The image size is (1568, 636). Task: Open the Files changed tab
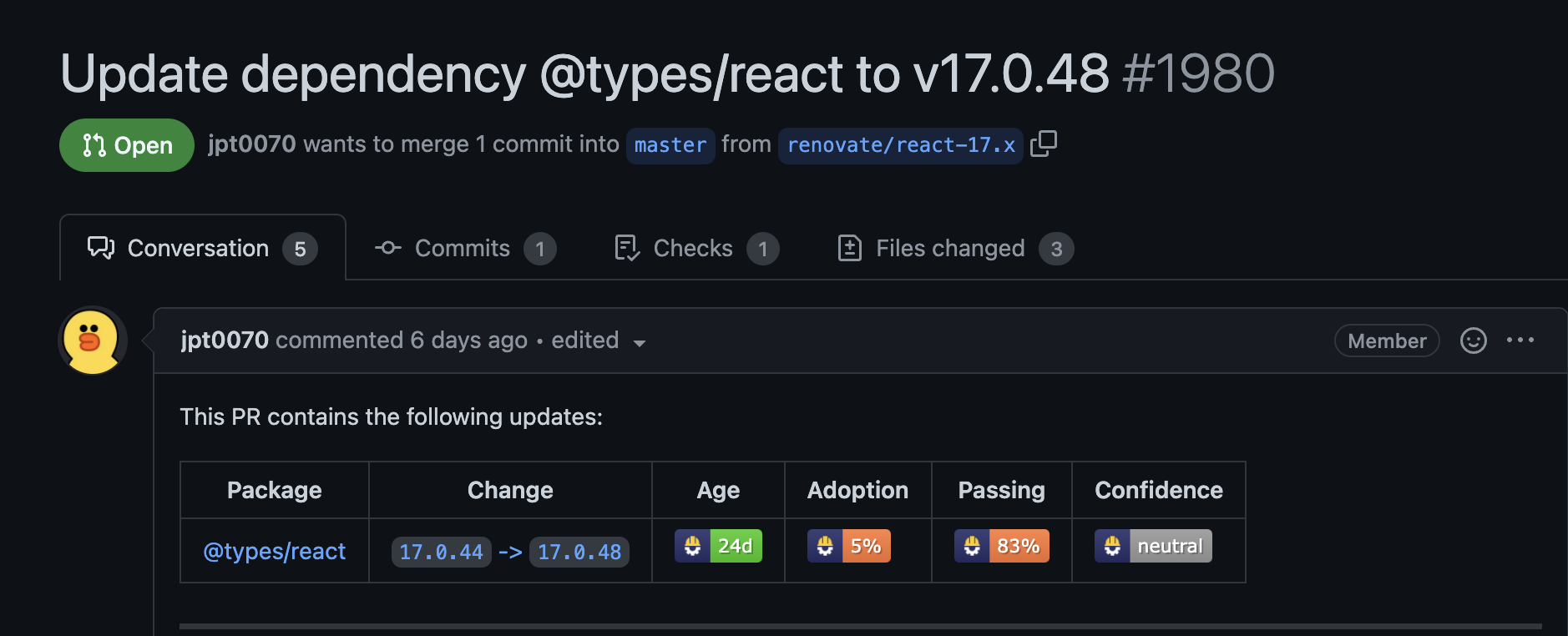(x=955, y=248)
